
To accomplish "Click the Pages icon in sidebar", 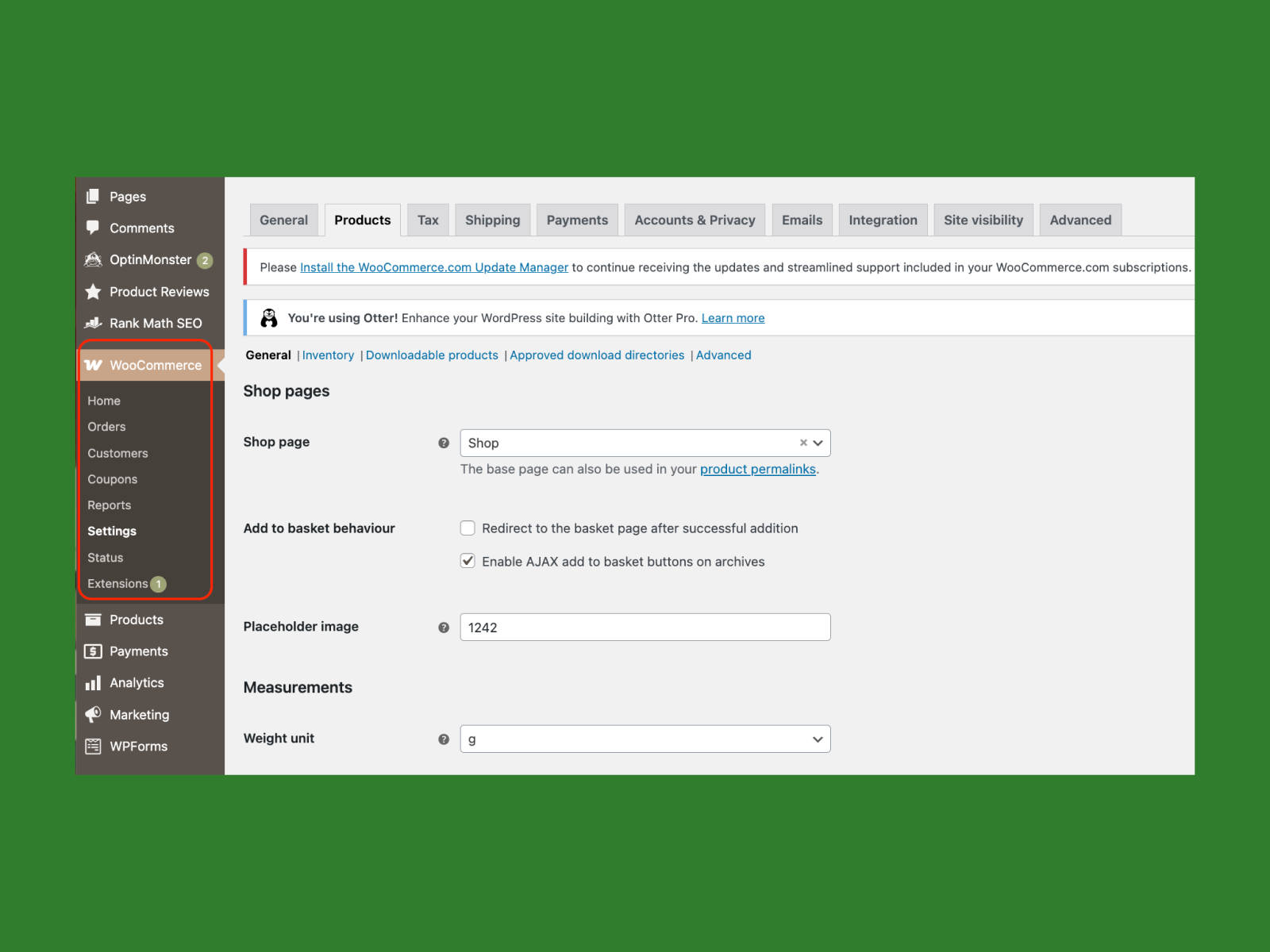I will [x=93, y=196].
